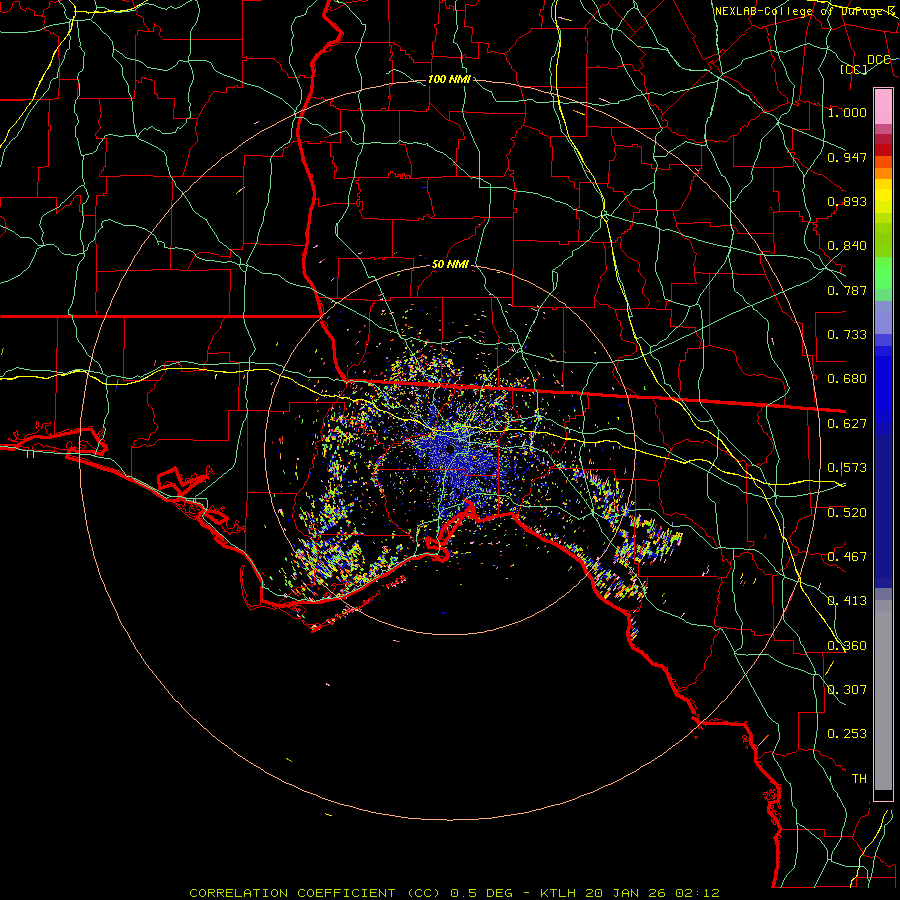
Task: Click the 0.253 scale value
Action: (x=847, y=734)
